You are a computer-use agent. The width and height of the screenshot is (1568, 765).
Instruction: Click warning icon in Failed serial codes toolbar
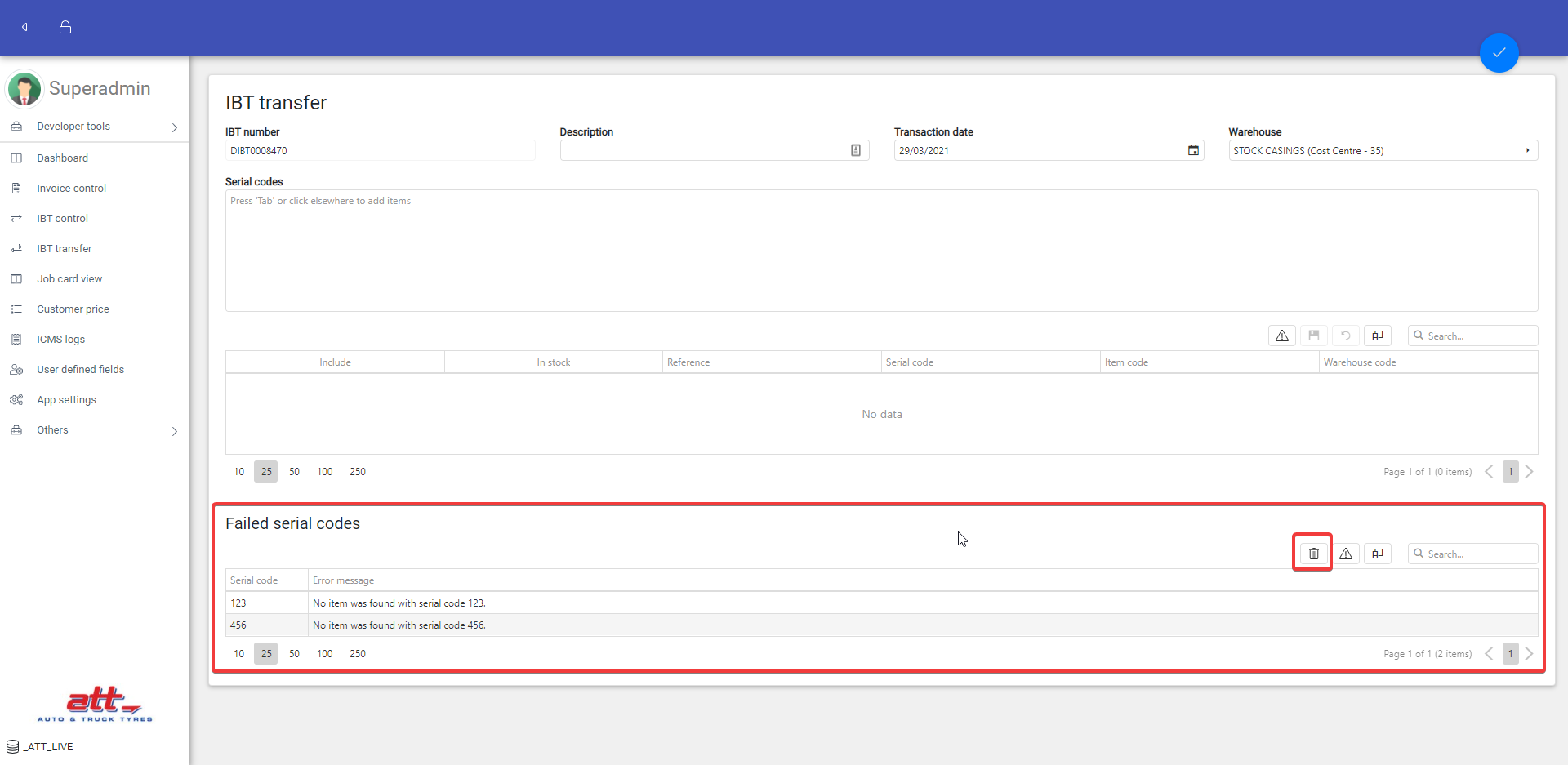coord(1346,554)
